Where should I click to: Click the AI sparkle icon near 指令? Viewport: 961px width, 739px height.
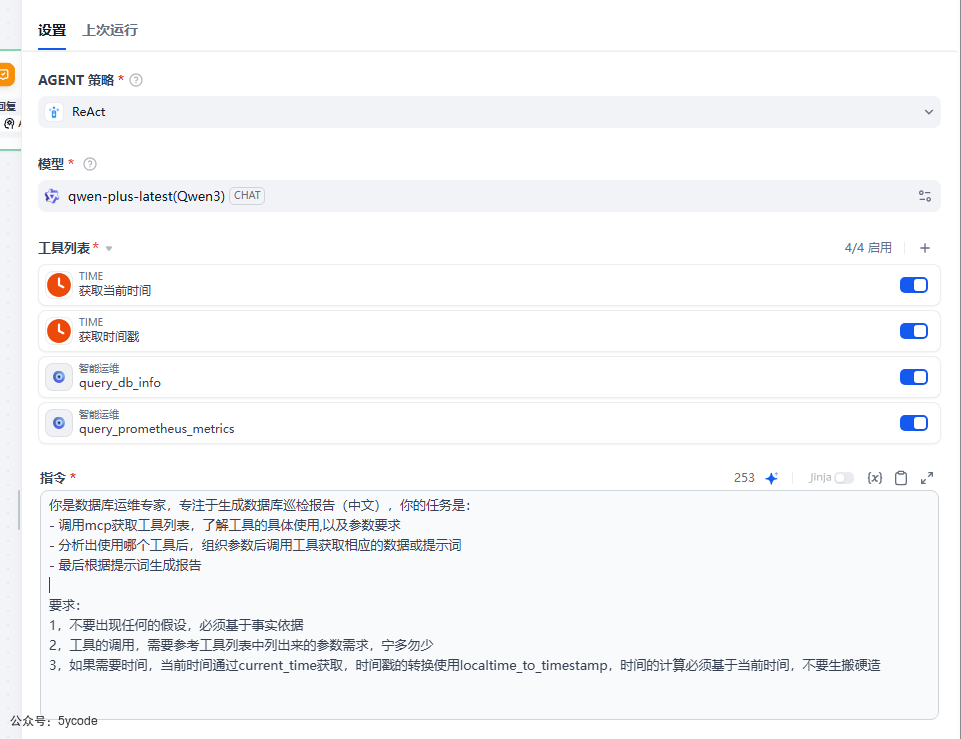tap(770, 478)
